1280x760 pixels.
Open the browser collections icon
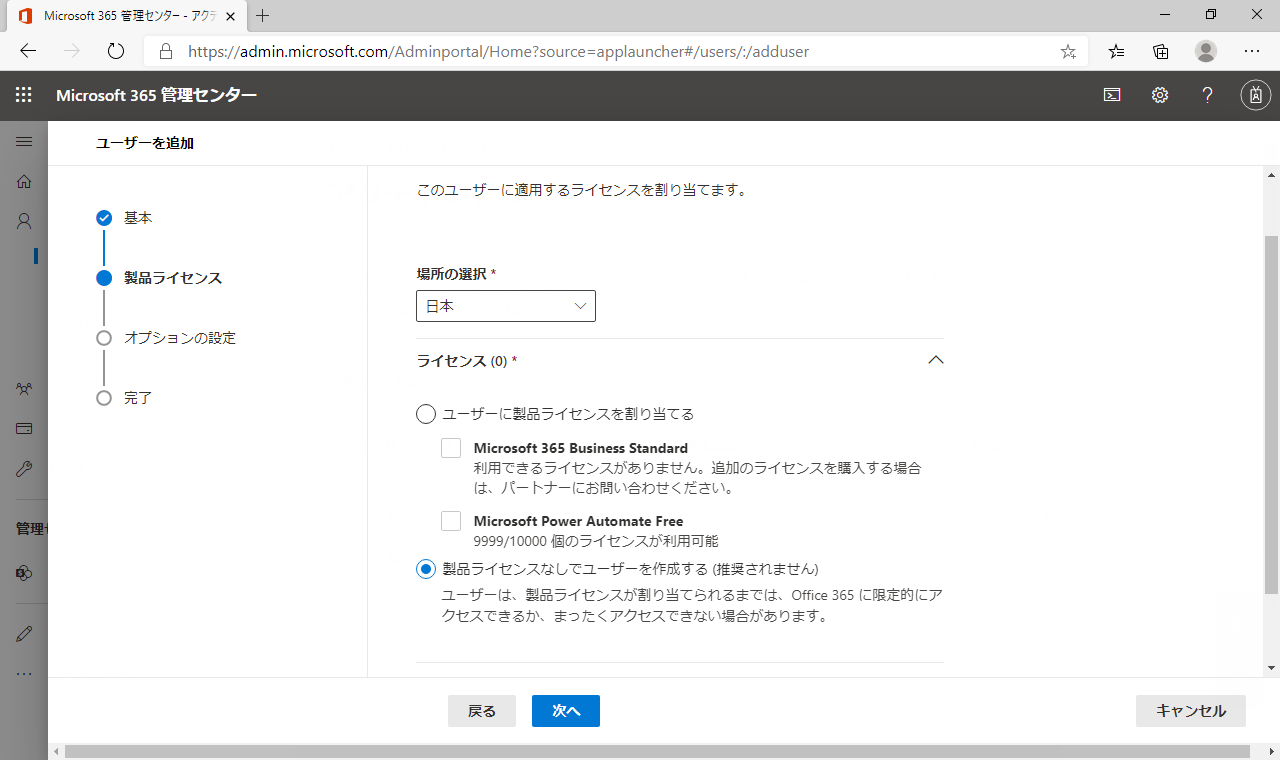(x=1161, y=51)
